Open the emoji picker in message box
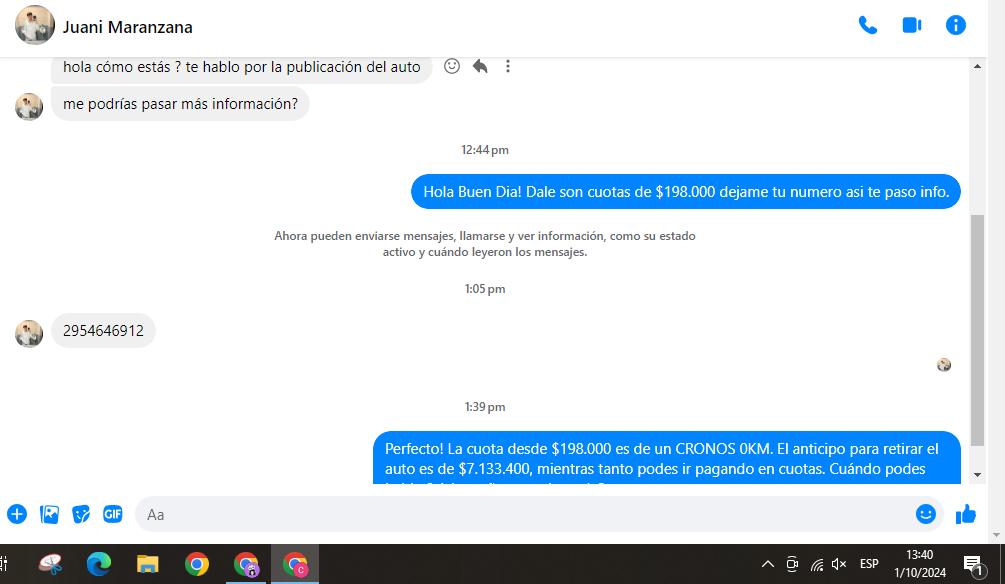Screen dimensions: 1005x584 tap(926, 514)
